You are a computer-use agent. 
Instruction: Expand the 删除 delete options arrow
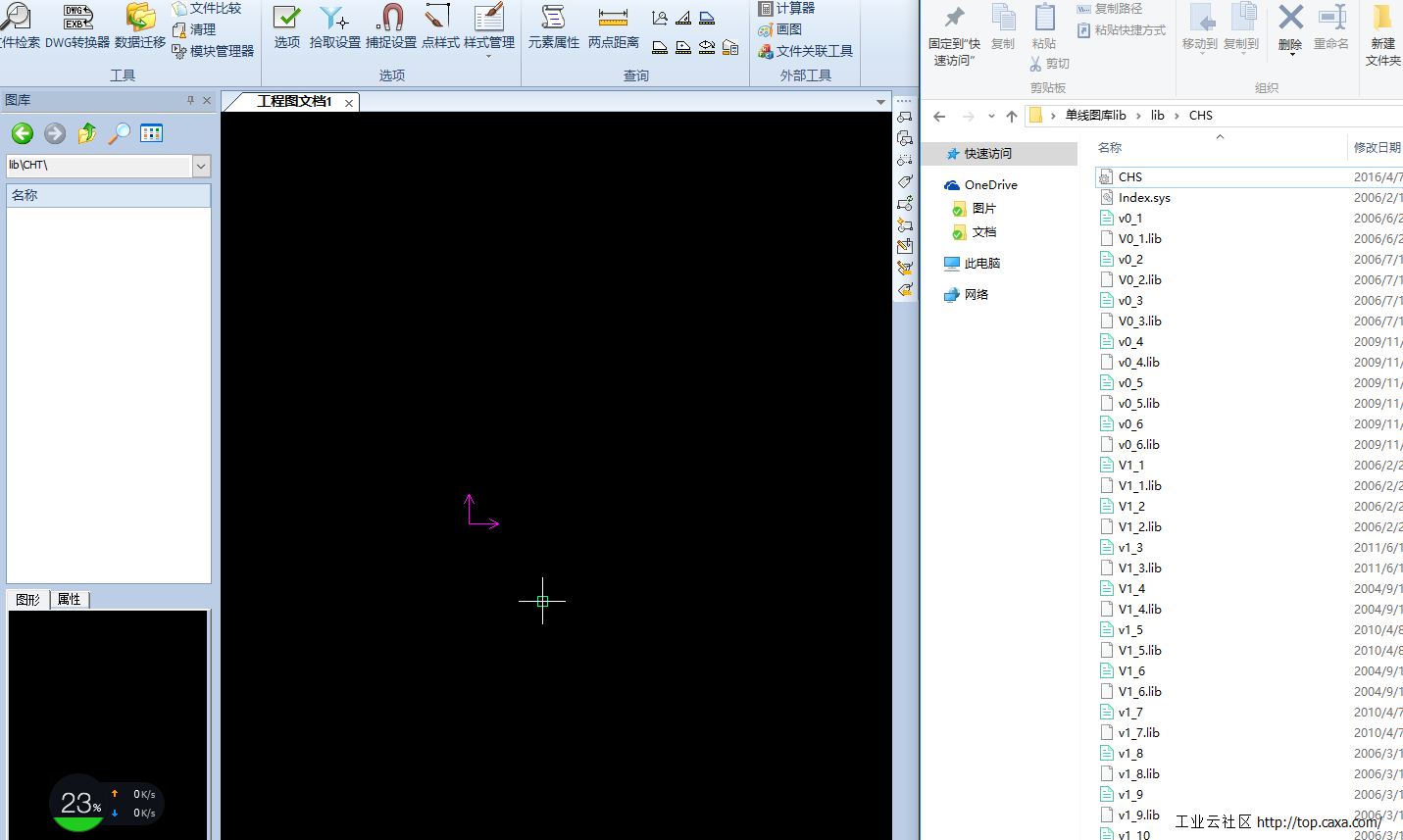[1291, 55]
